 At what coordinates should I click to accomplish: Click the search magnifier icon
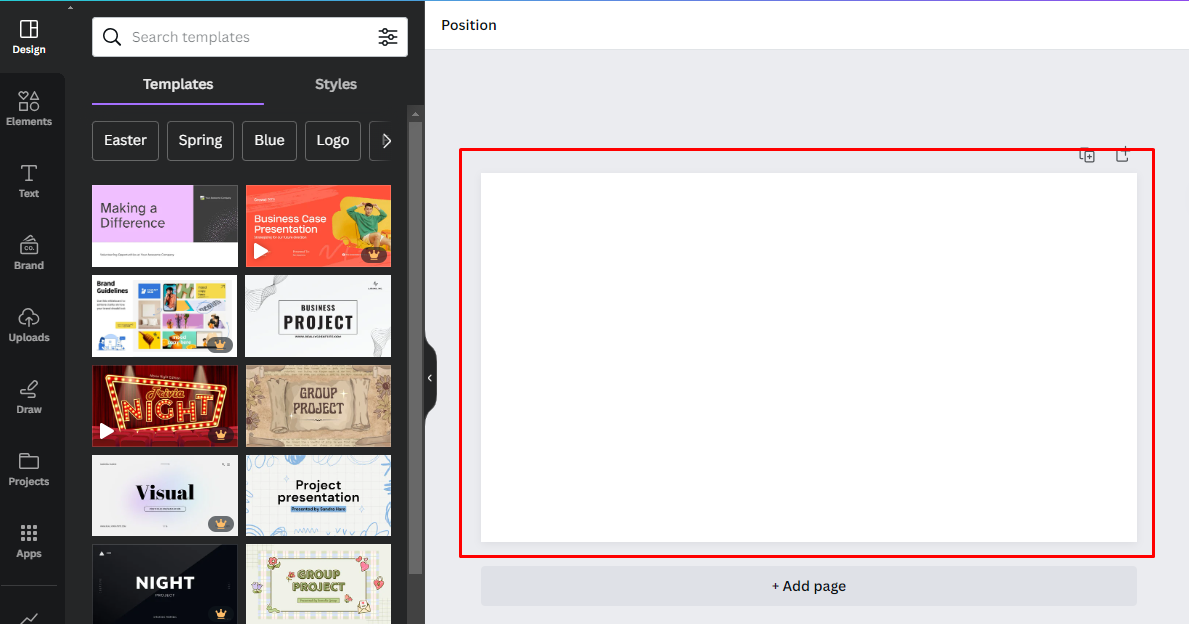click(111, 37)
